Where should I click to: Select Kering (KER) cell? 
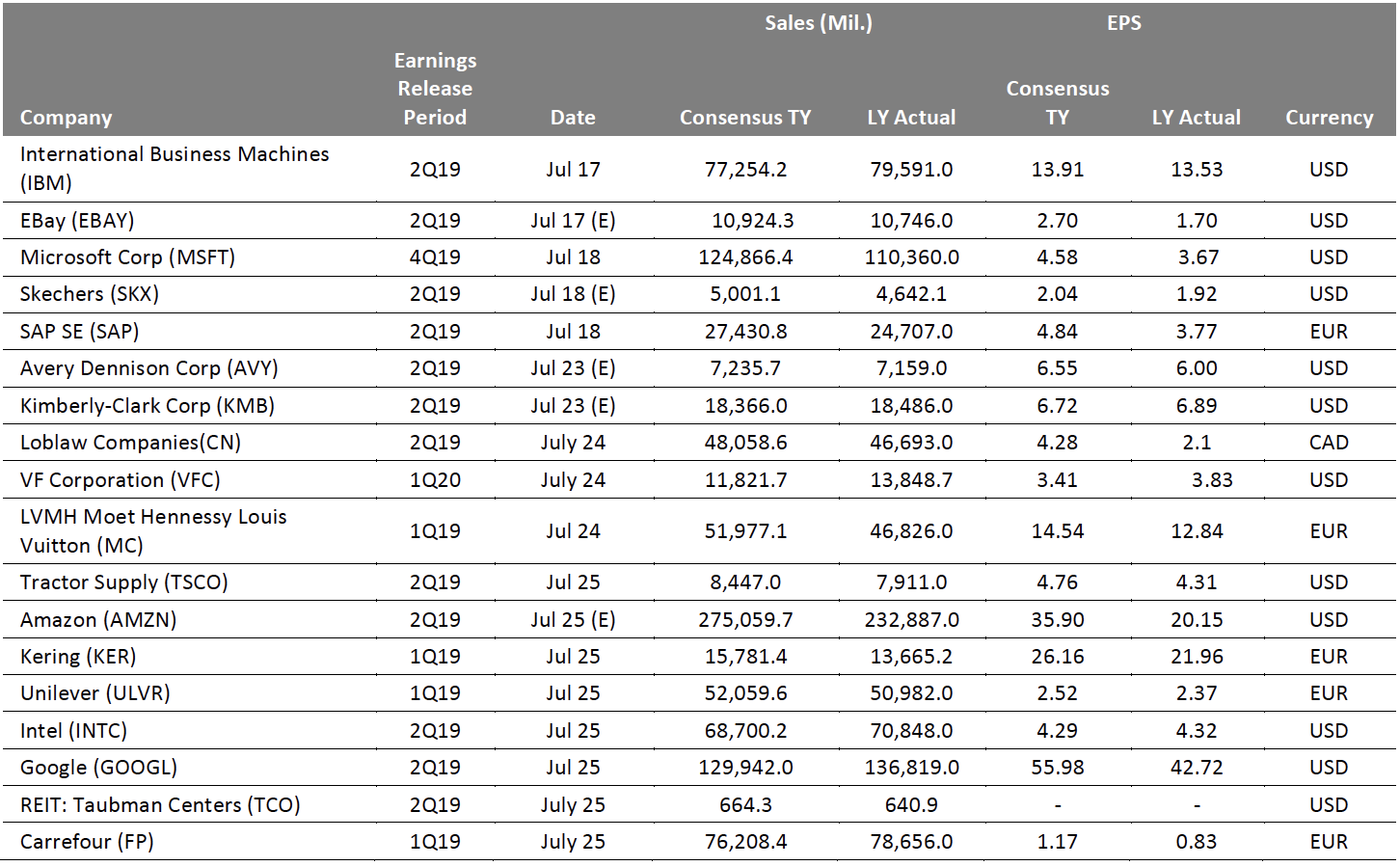pyautogui.click(x=78, y=657)
